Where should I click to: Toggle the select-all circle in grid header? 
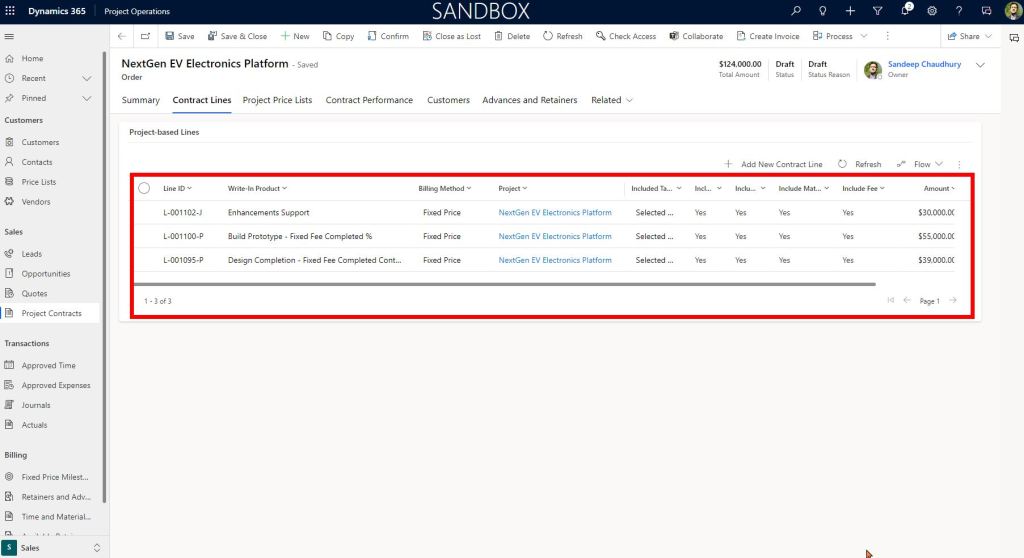(x=144, y=188)
